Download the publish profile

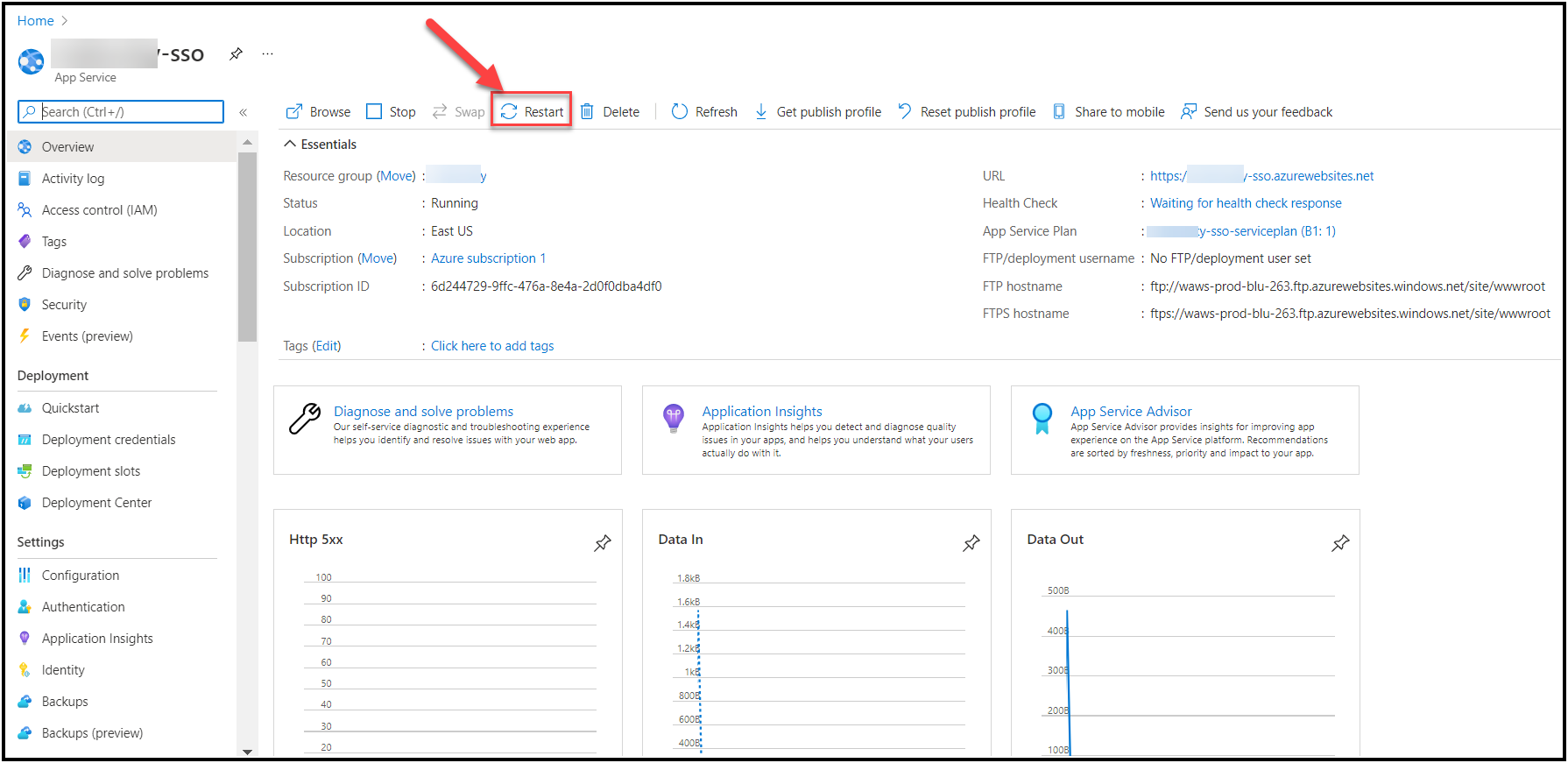coord(818,112)
